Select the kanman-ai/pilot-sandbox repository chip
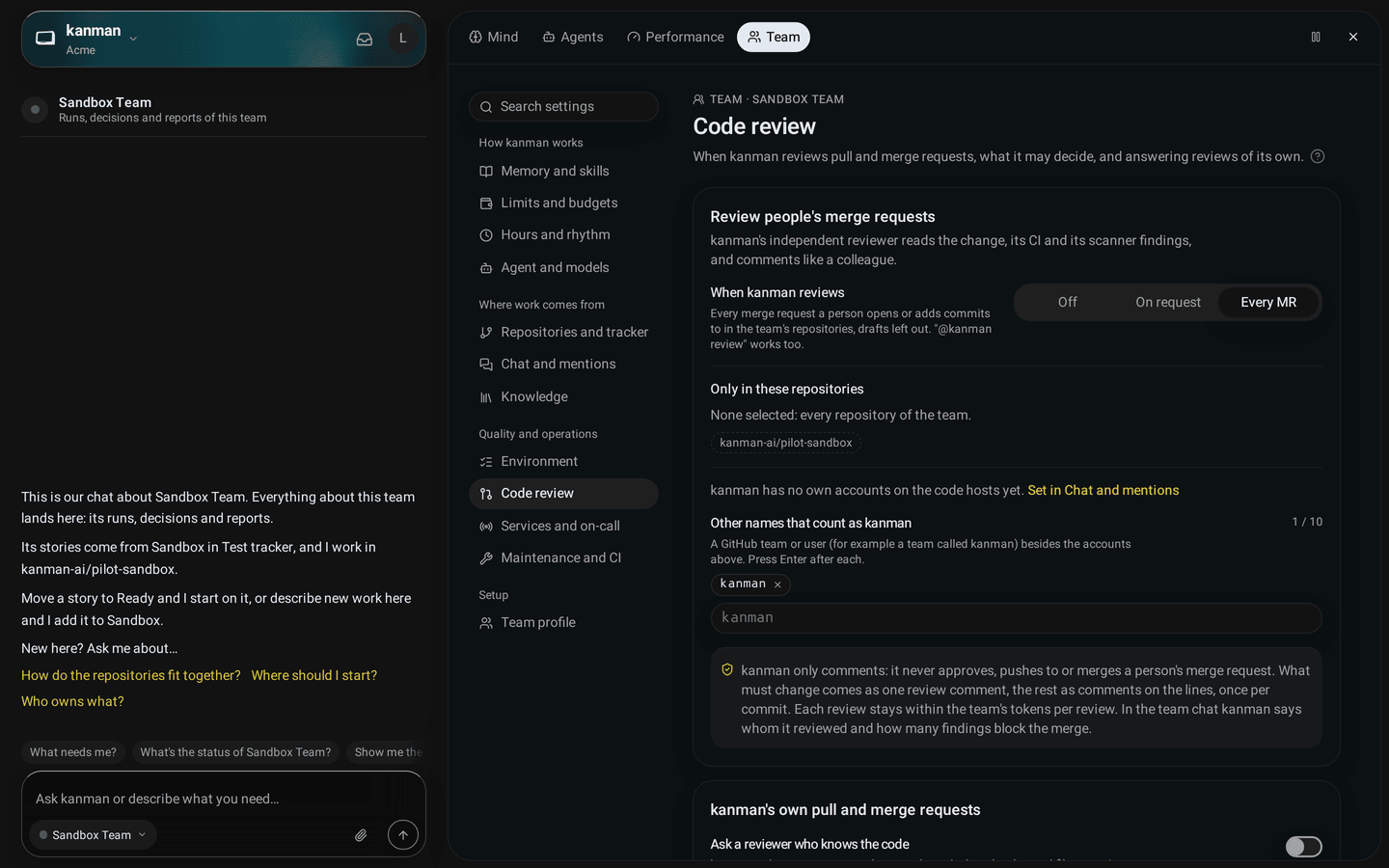 tap(786, 443)
